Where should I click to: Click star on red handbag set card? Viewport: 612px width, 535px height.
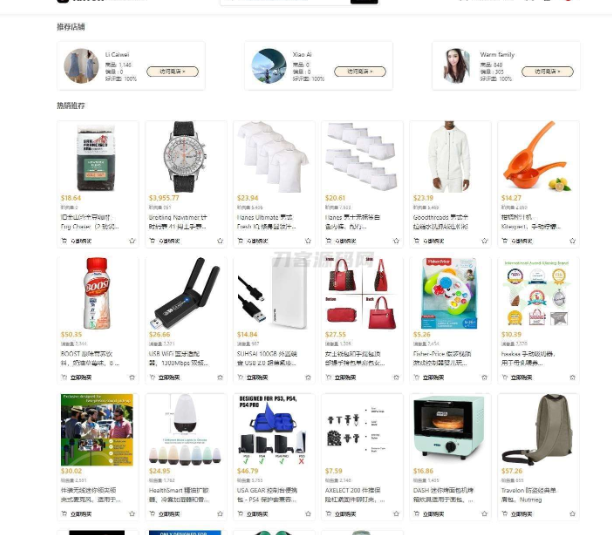(396, 377)
